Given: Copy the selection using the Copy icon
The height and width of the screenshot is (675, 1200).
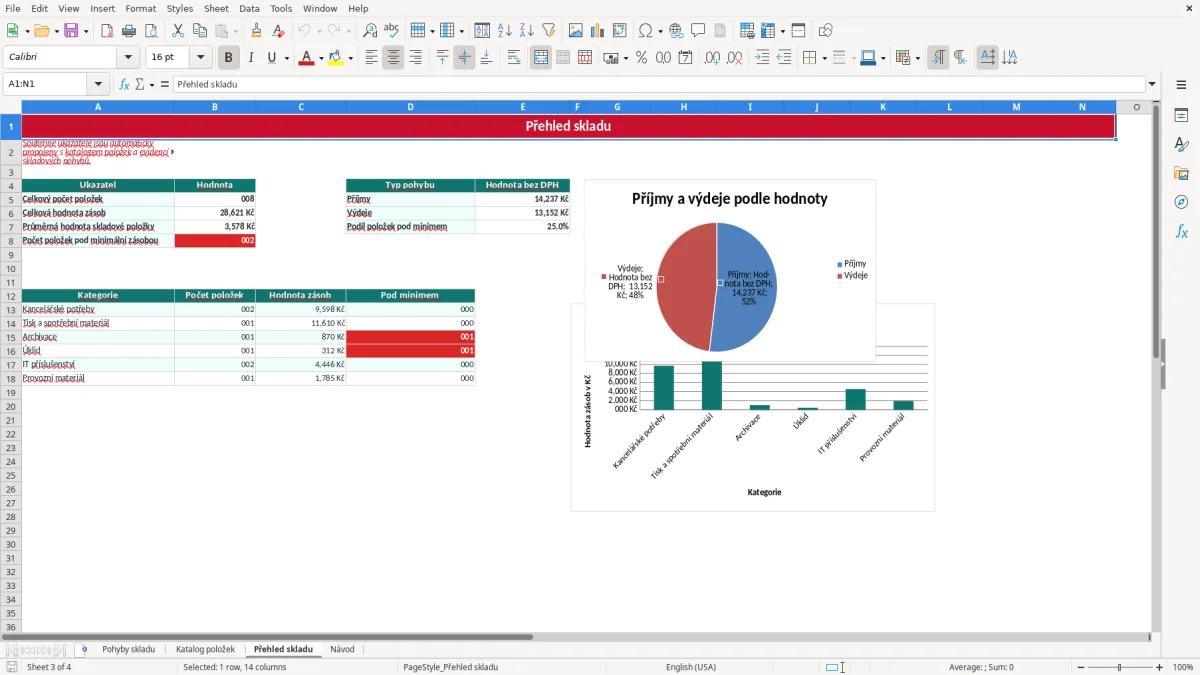Looking at the screenshot, I should pos(200,31).
